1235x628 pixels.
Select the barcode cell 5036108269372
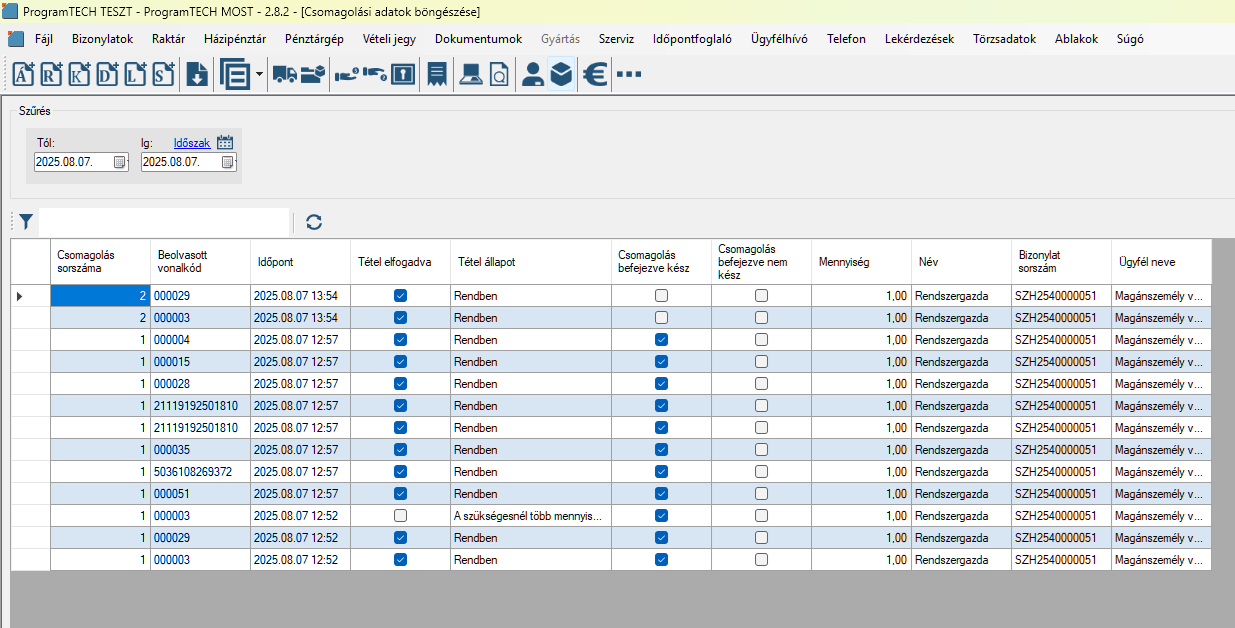coord(200,472)
